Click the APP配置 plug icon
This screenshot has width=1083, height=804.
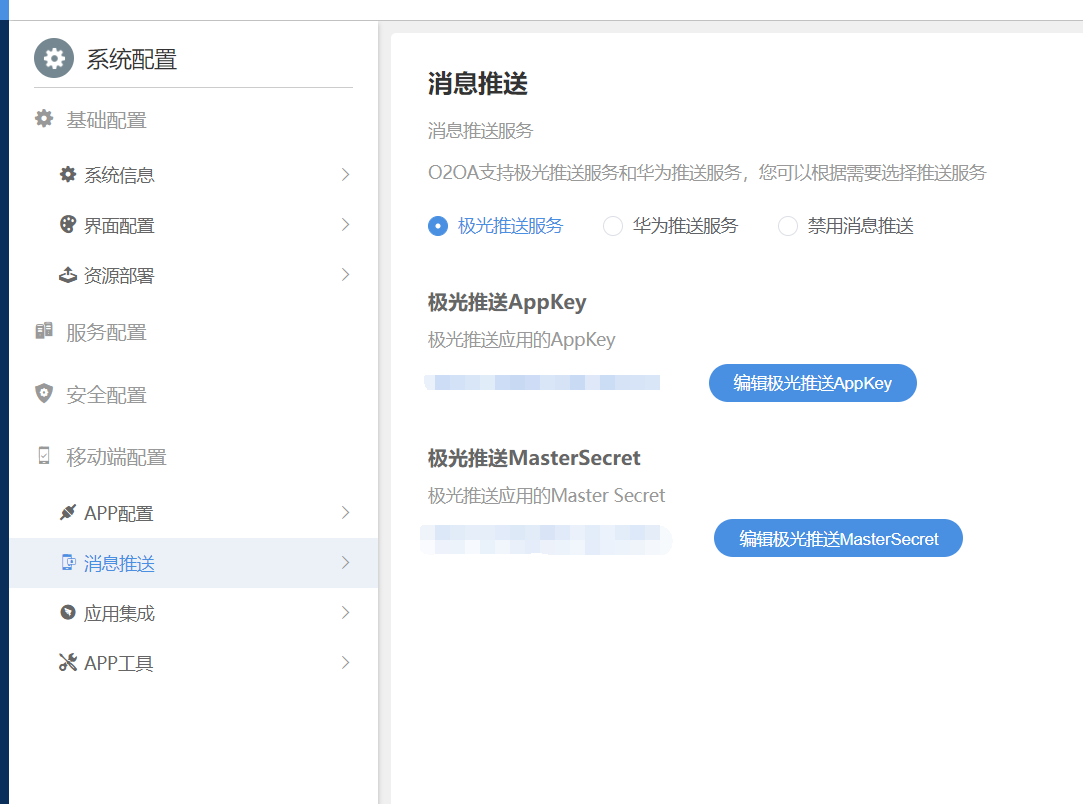68,513
